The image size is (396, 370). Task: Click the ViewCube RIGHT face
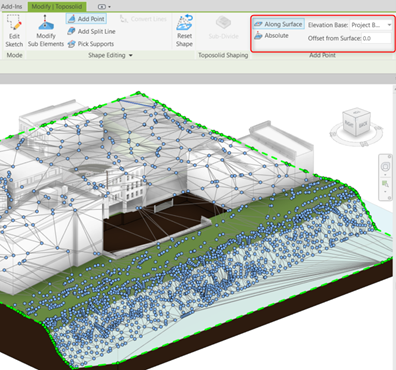pos(349,124)
